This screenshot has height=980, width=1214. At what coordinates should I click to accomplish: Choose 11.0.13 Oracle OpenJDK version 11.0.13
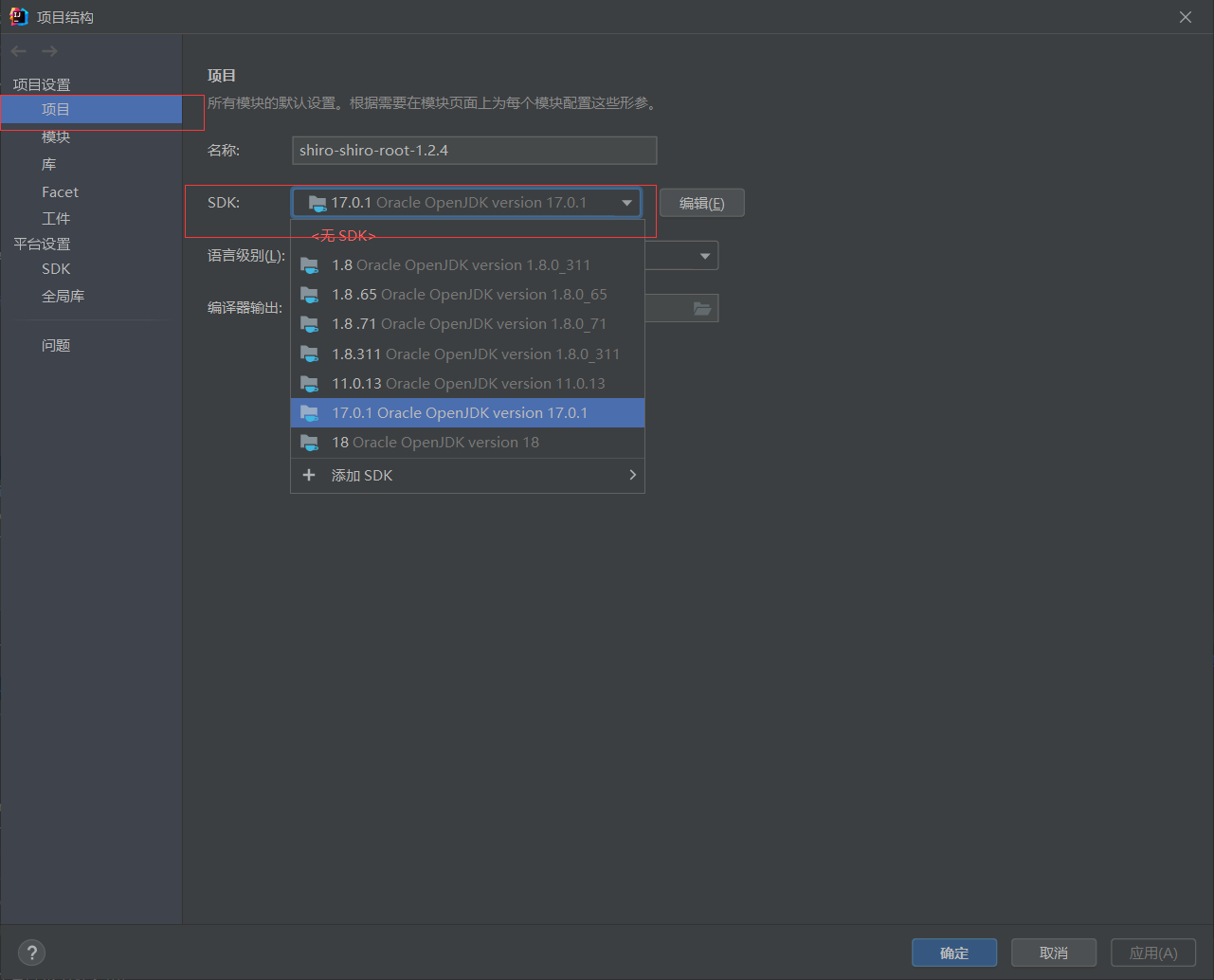467,383
